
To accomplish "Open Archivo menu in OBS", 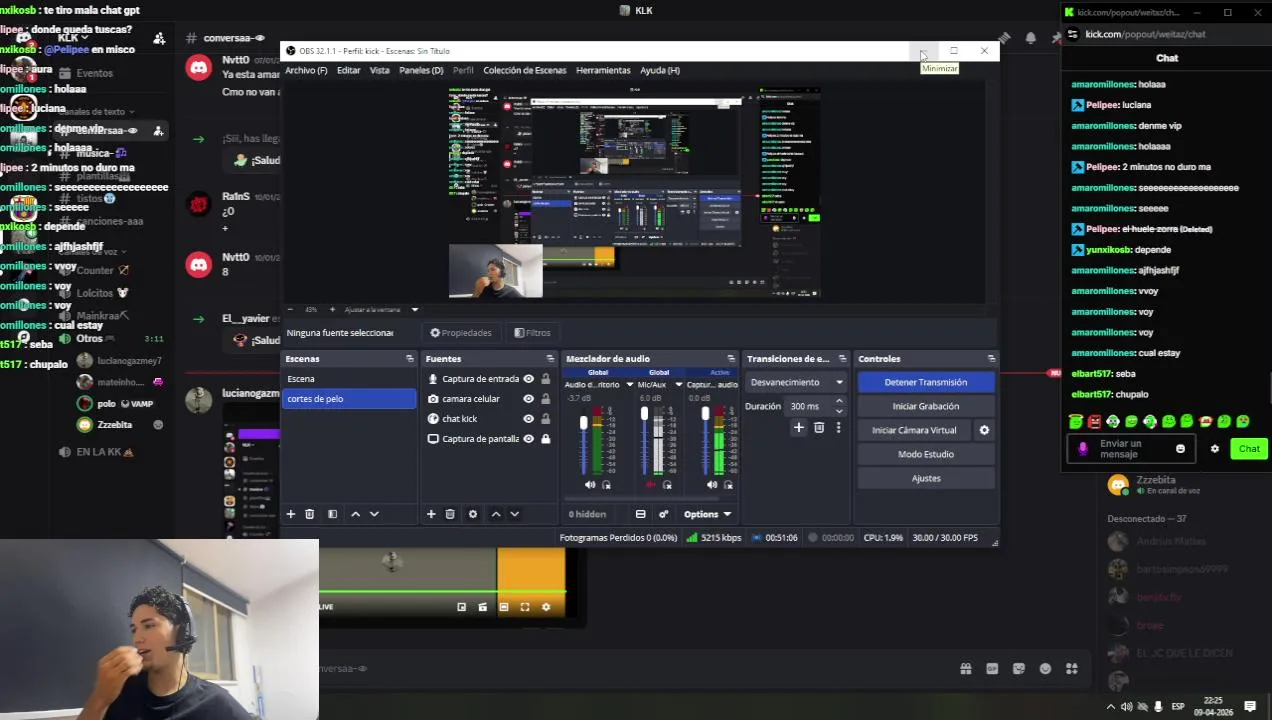I will 306,70.
